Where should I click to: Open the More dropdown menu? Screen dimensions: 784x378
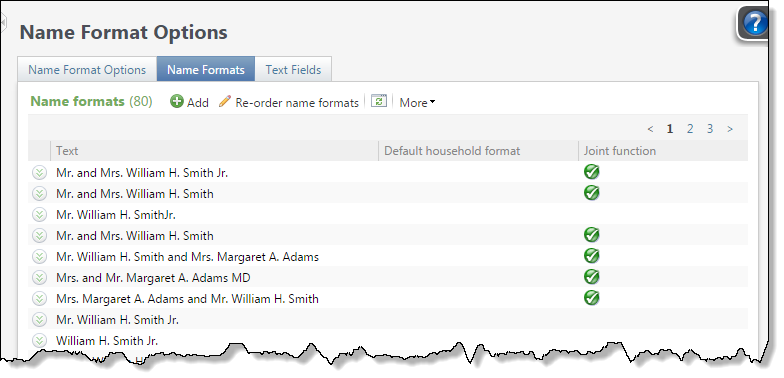point(417,102)
